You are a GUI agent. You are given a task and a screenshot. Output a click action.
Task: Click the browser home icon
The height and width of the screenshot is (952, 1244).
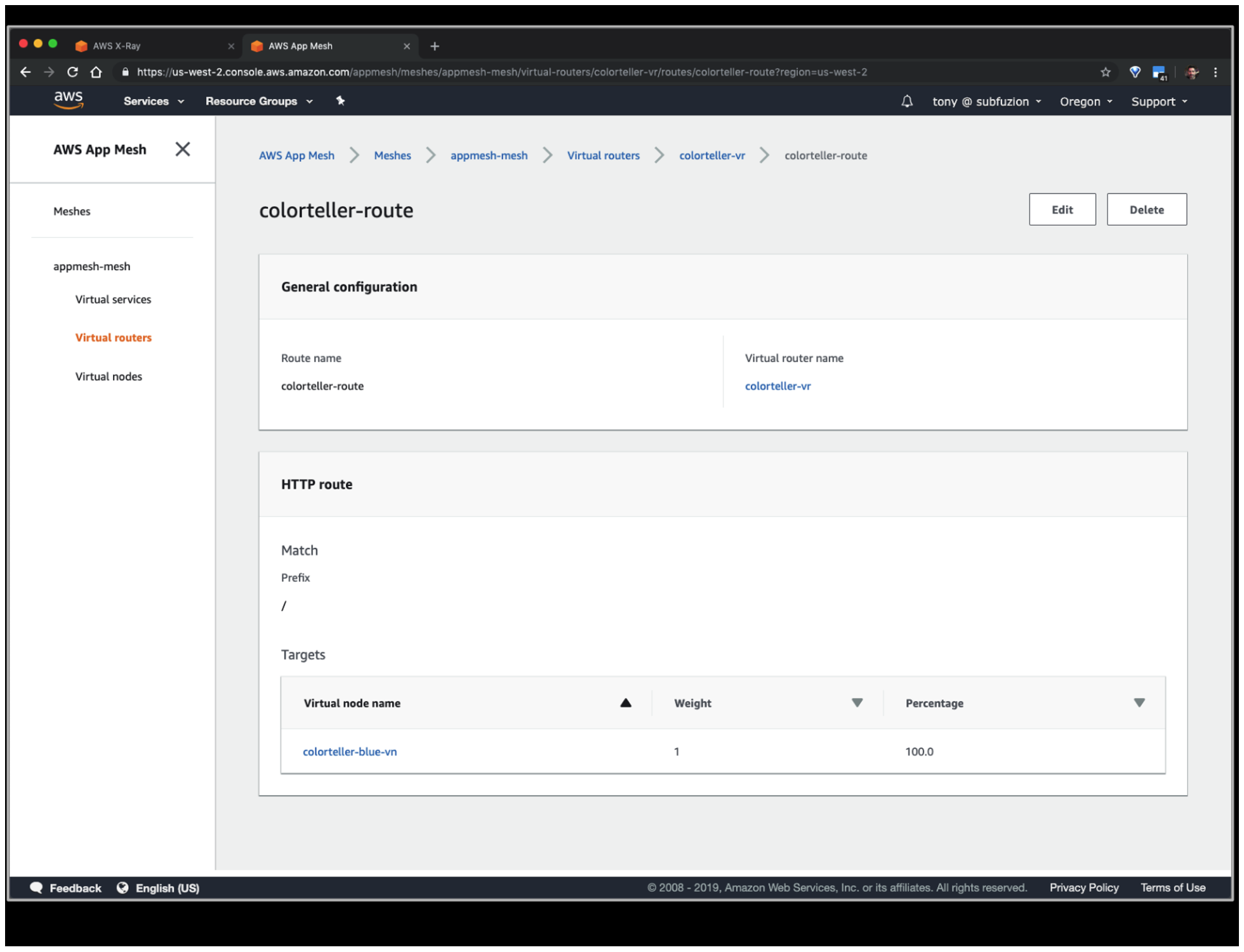pos(96,72)
